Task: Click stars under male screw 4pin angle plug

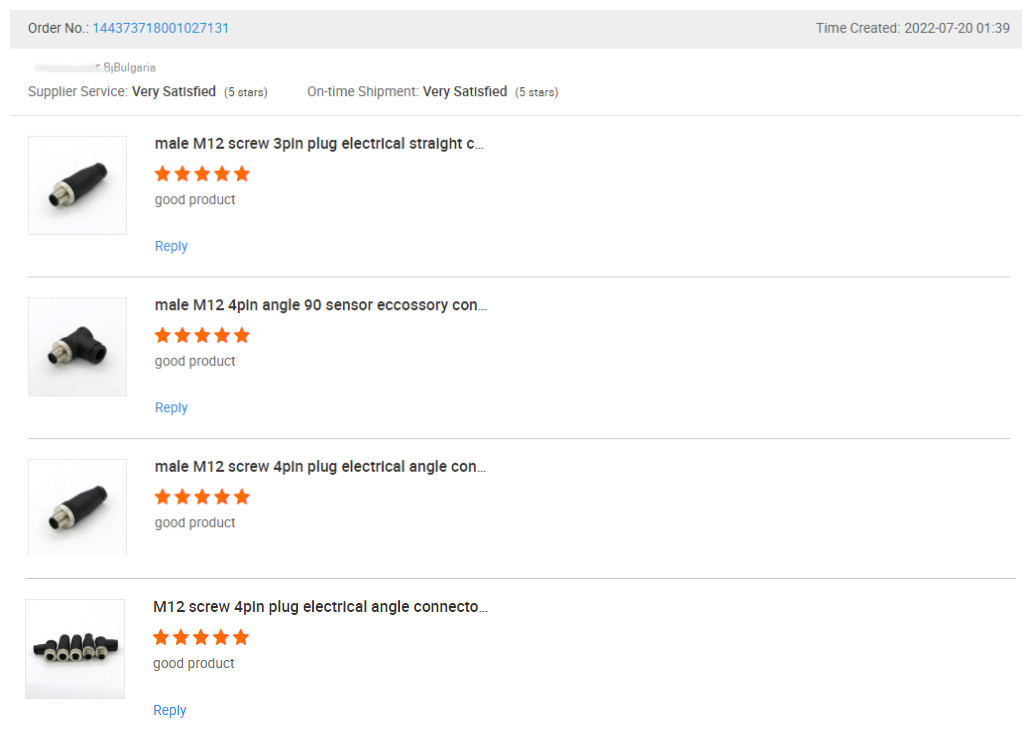Action: click(202, 497)
